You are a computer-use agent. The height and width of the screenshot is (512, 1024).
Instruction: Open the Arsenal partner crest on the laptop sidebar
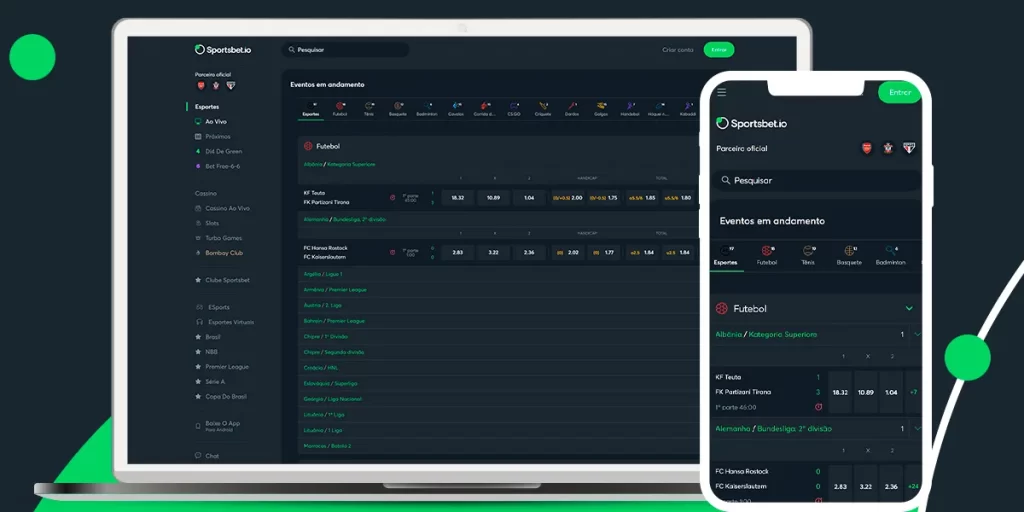[201, 86]
